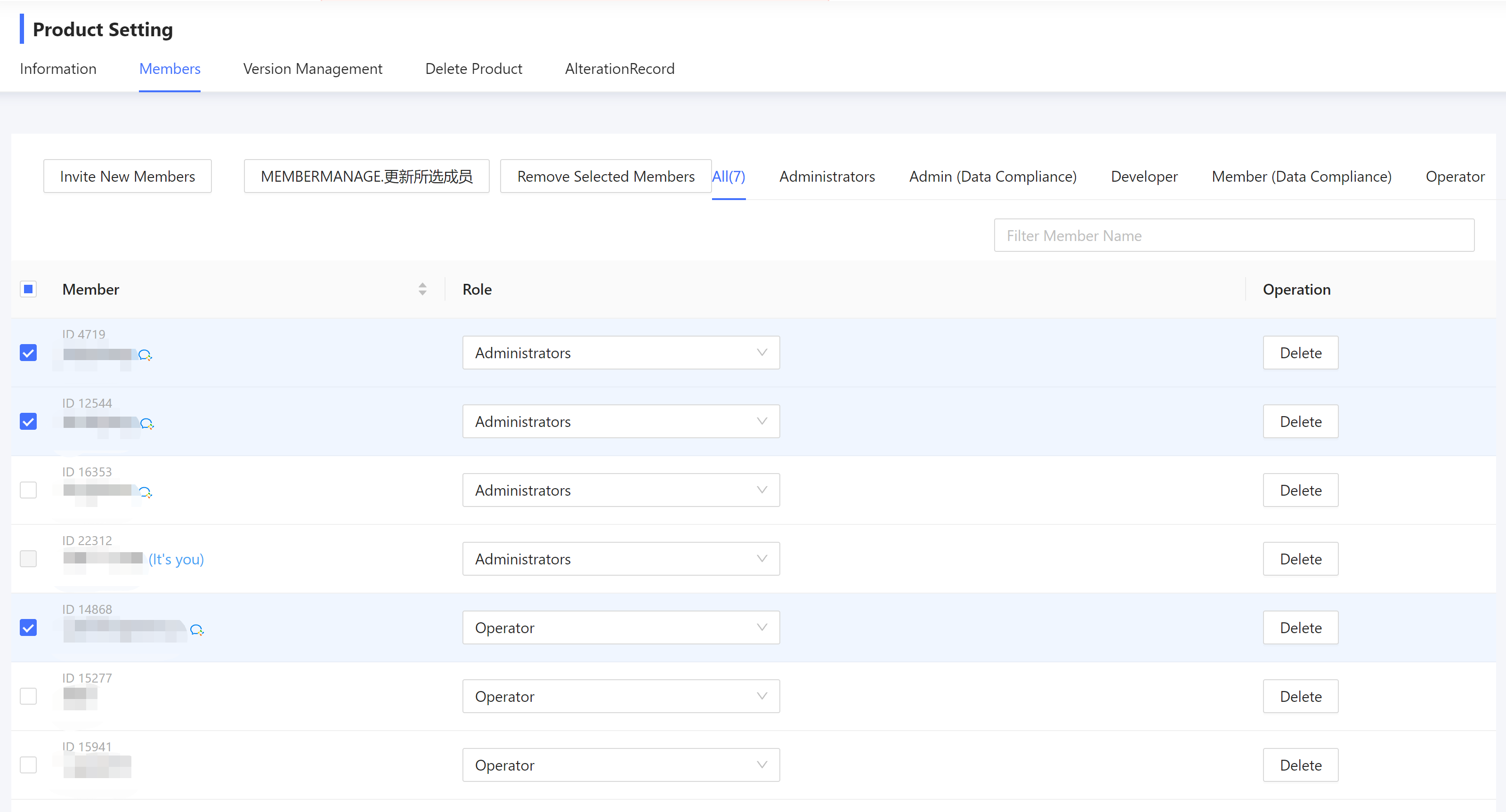Image resolution: width=1506 pixels, height=812 pixels.
Task: Uncheck the member with ID 12544
Action: click(x=28, y=421)
